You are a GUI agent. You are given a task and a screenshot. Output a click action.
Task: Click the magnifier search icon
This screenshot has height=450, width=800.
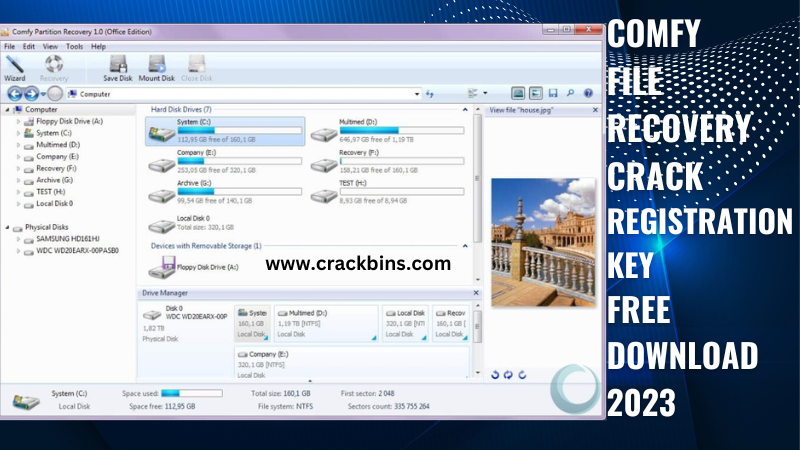tap(570, 93)
